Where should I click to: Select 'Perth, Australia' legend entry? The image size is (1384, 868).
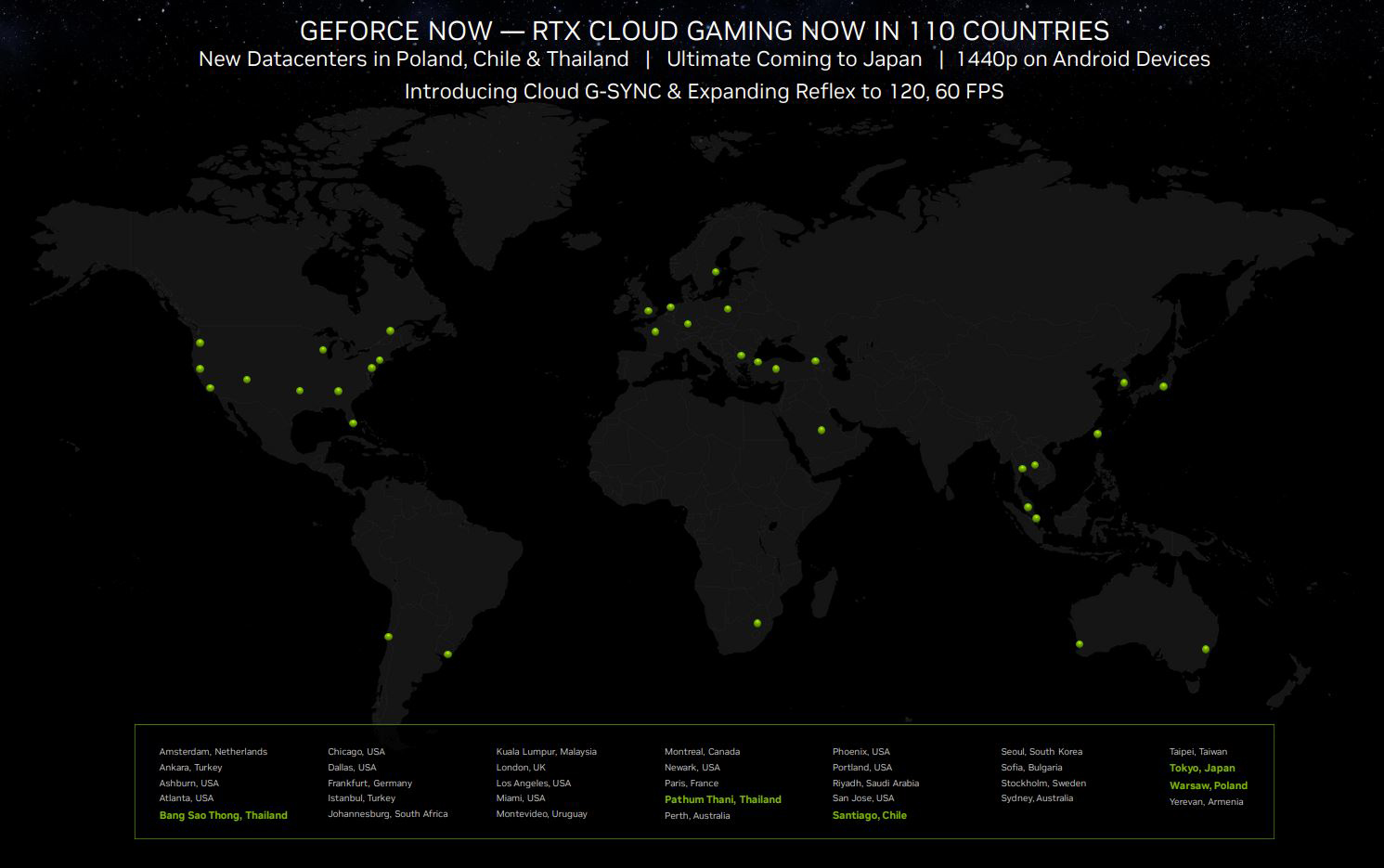[697, 816]
